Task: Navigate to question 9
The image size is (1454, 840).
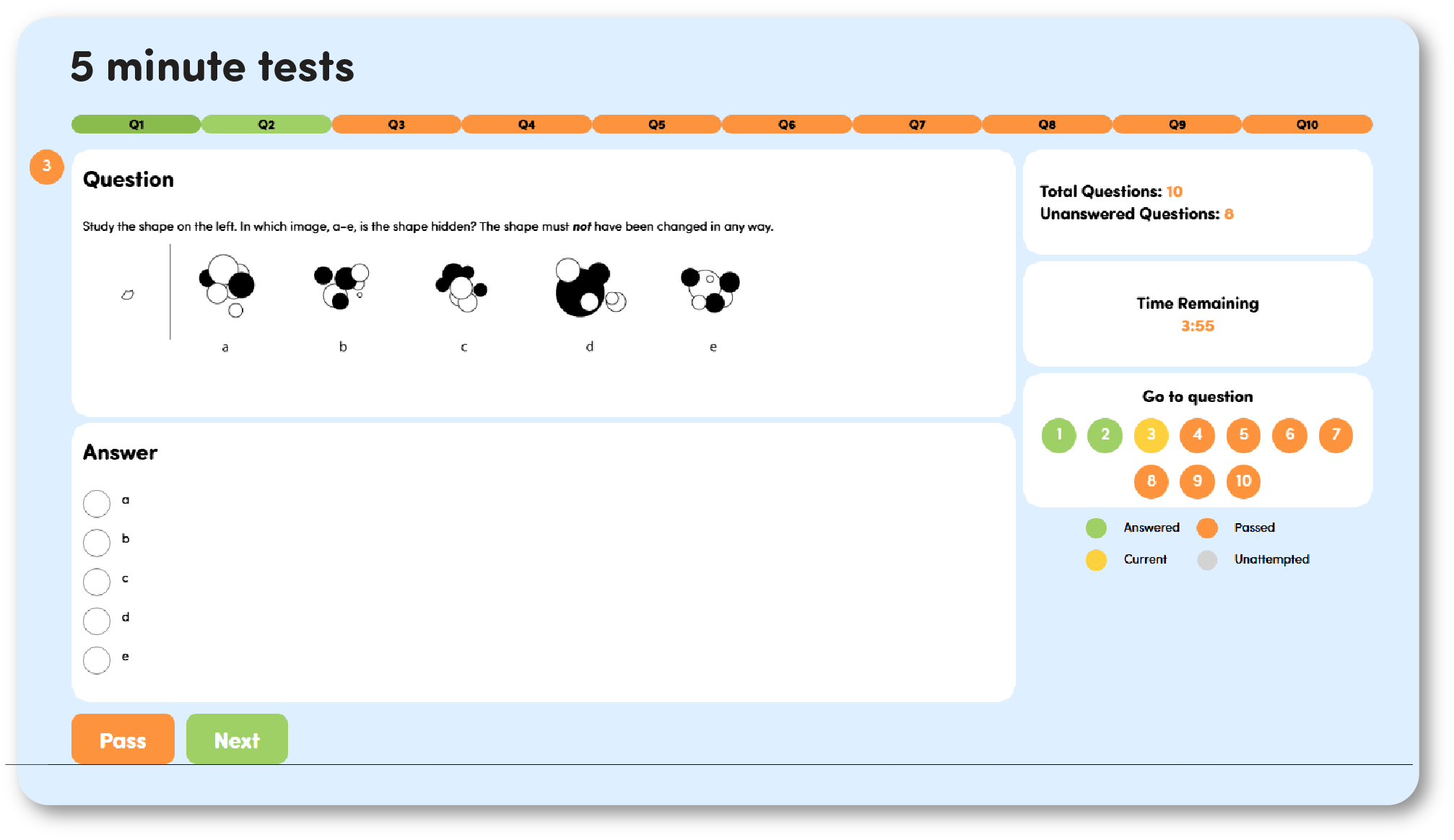Action: click(x=1198, y=480)
